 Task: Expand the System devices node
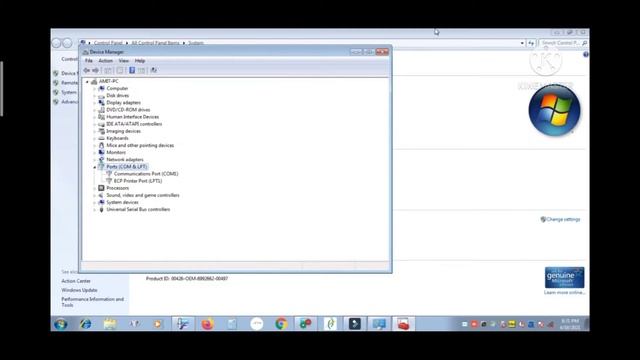(x=94, y=202)
